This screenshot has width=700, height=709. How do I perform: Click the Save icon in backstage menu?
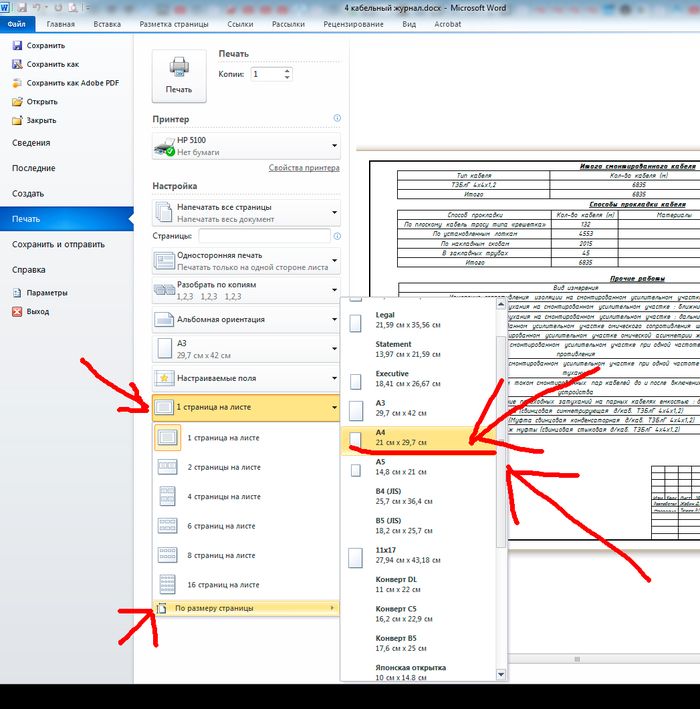[x=17, y=46]
